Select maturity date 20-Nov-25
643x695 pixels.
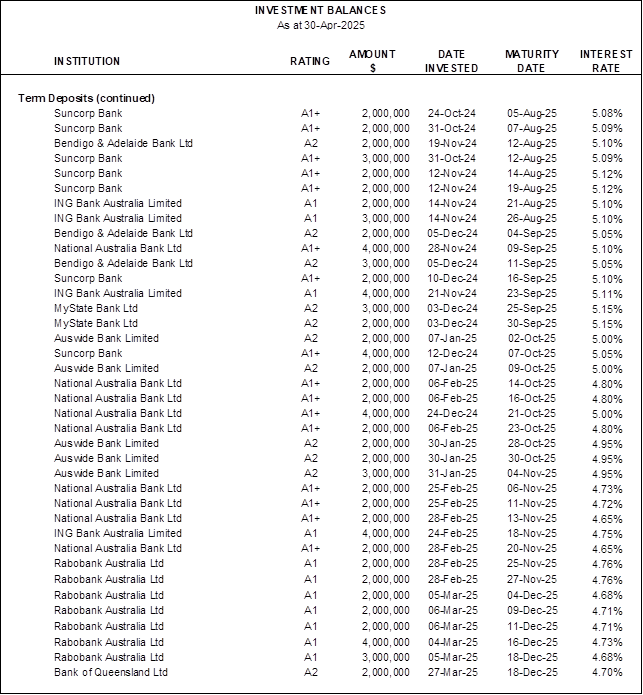click(532, 549)
